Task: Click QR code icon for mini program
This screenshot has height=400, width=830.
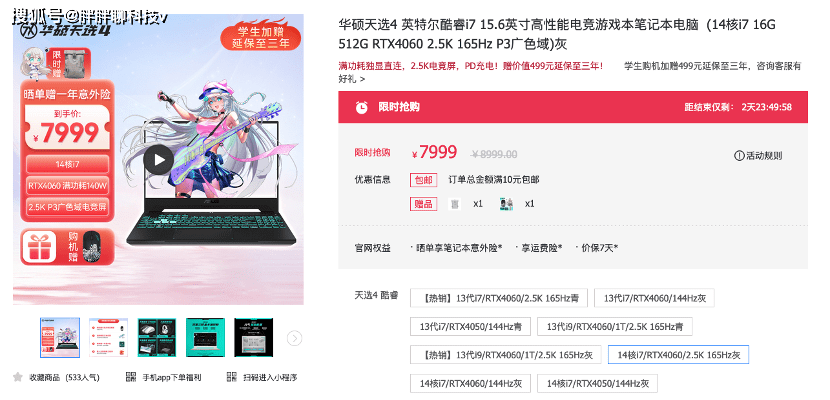Action: [x=231, y=377]
